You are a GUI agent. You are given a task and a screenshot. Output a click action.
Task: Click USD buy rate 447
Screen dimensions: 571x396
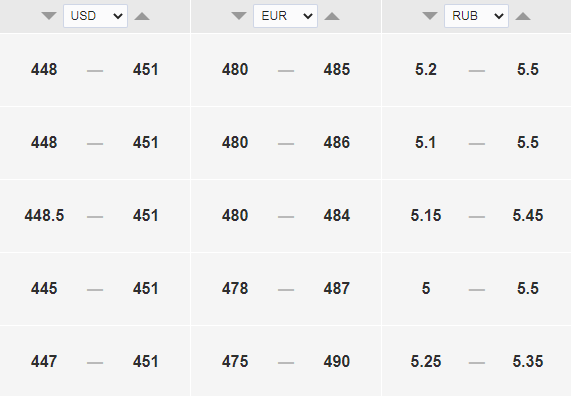click(44, 361)
